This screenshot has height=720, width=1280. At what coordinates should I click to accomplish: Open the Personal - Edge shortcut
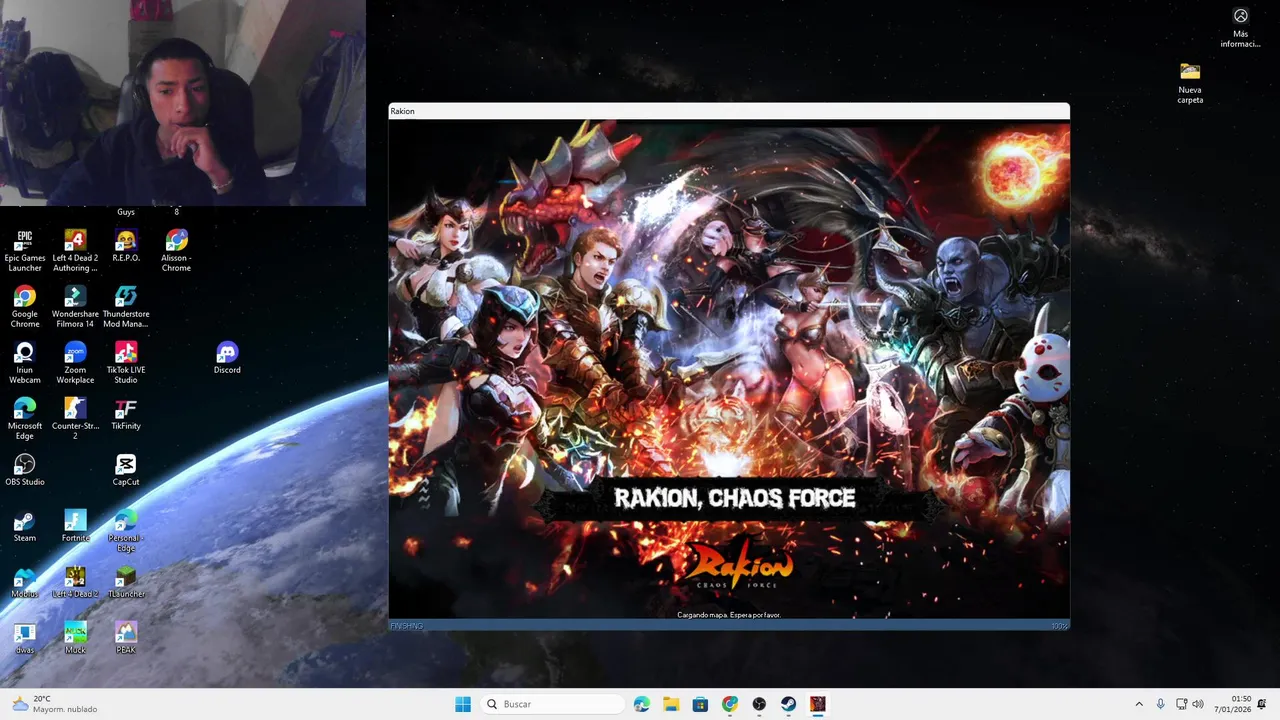126,530
